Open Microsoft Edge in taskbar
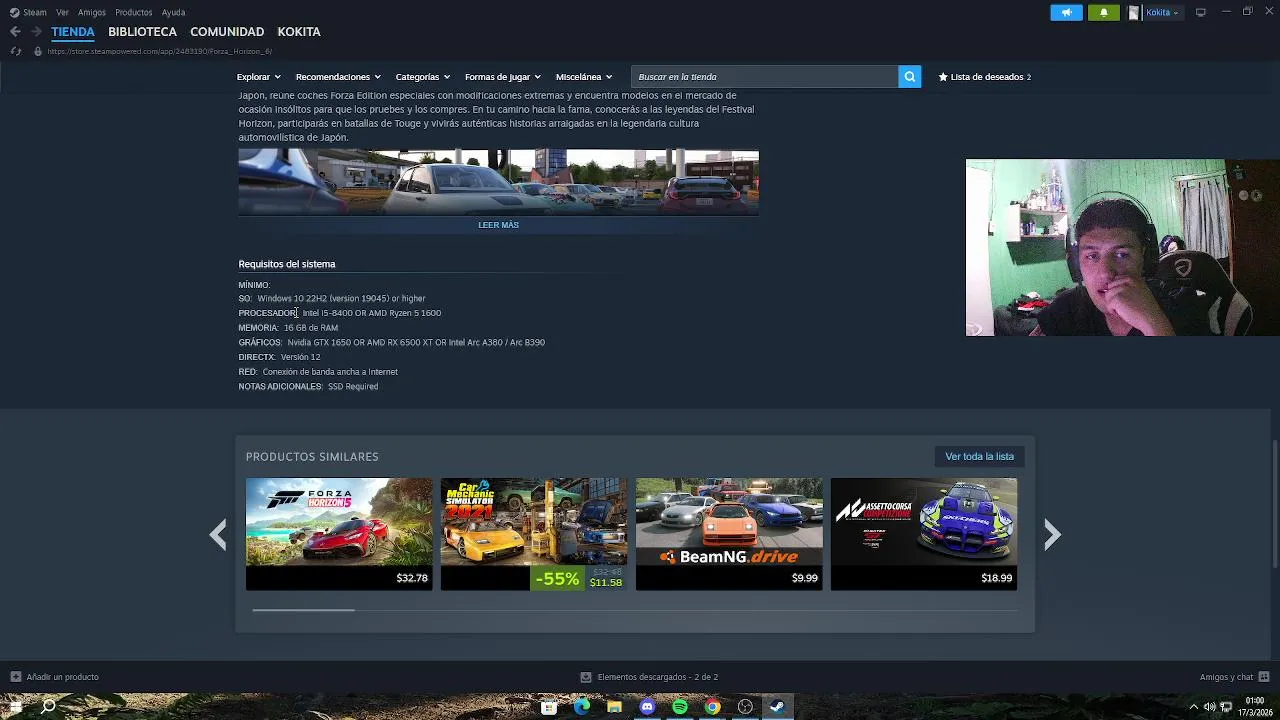Image resolution: width=1280 pixels, height=720 pixels. pyautogui.click(x=582, y=707)
